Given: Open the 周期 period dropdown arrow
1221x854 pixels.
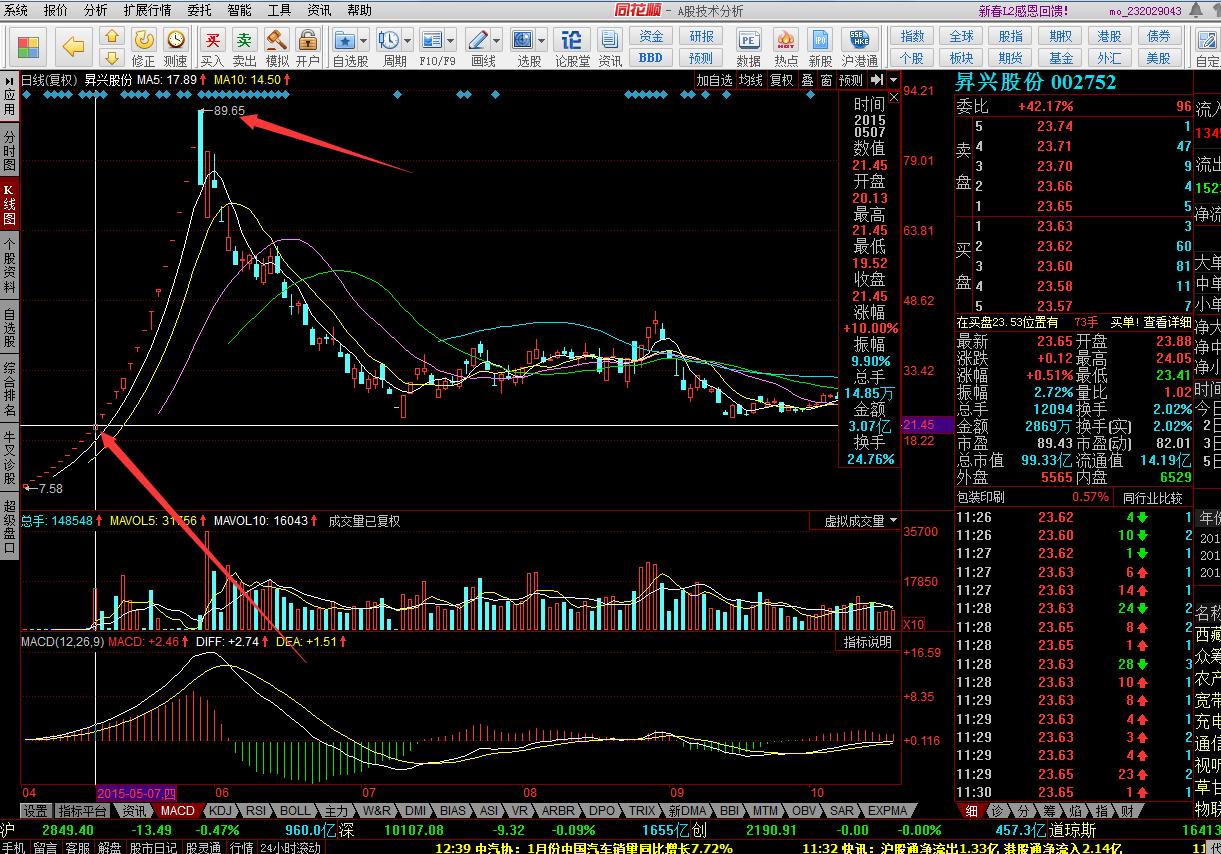Looking at the screenshot, I should click(x=408, y=41).
